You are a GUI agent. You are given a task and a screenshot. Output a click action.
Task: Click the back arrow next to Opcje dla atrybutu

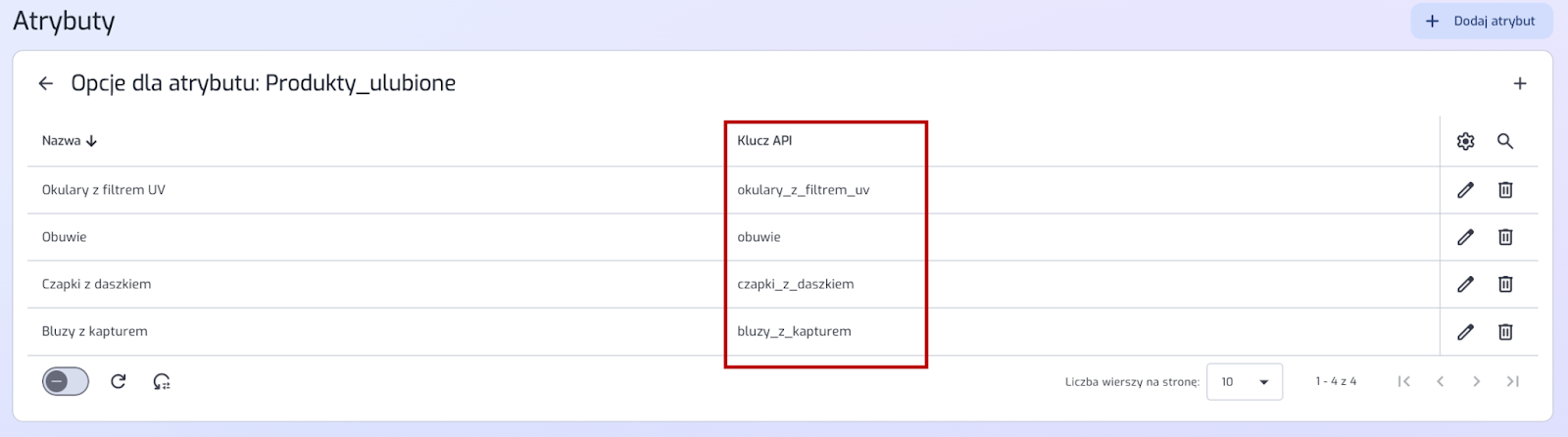(x=46, y=83)
